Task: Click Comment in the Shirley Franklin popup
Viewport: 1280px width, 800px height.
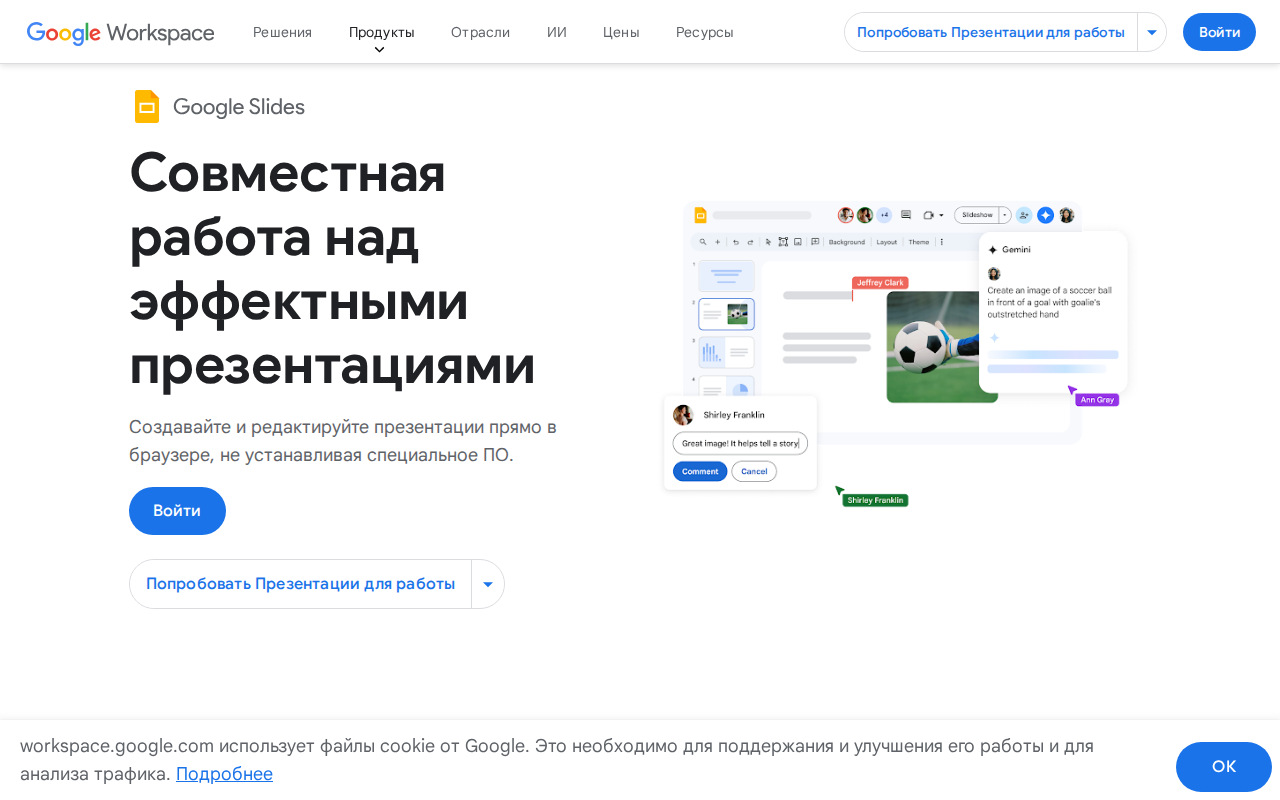Action: [x=700, y=471]
